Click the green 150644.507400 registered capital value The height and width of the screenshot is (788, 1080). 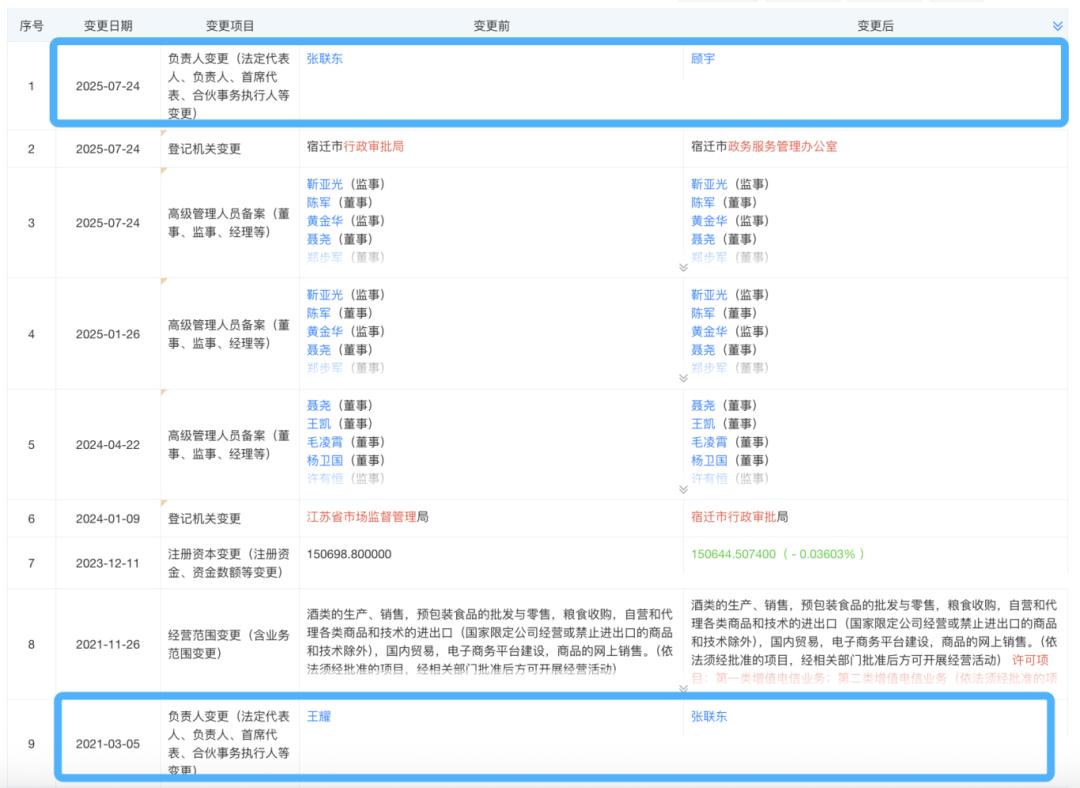(733, 554)
